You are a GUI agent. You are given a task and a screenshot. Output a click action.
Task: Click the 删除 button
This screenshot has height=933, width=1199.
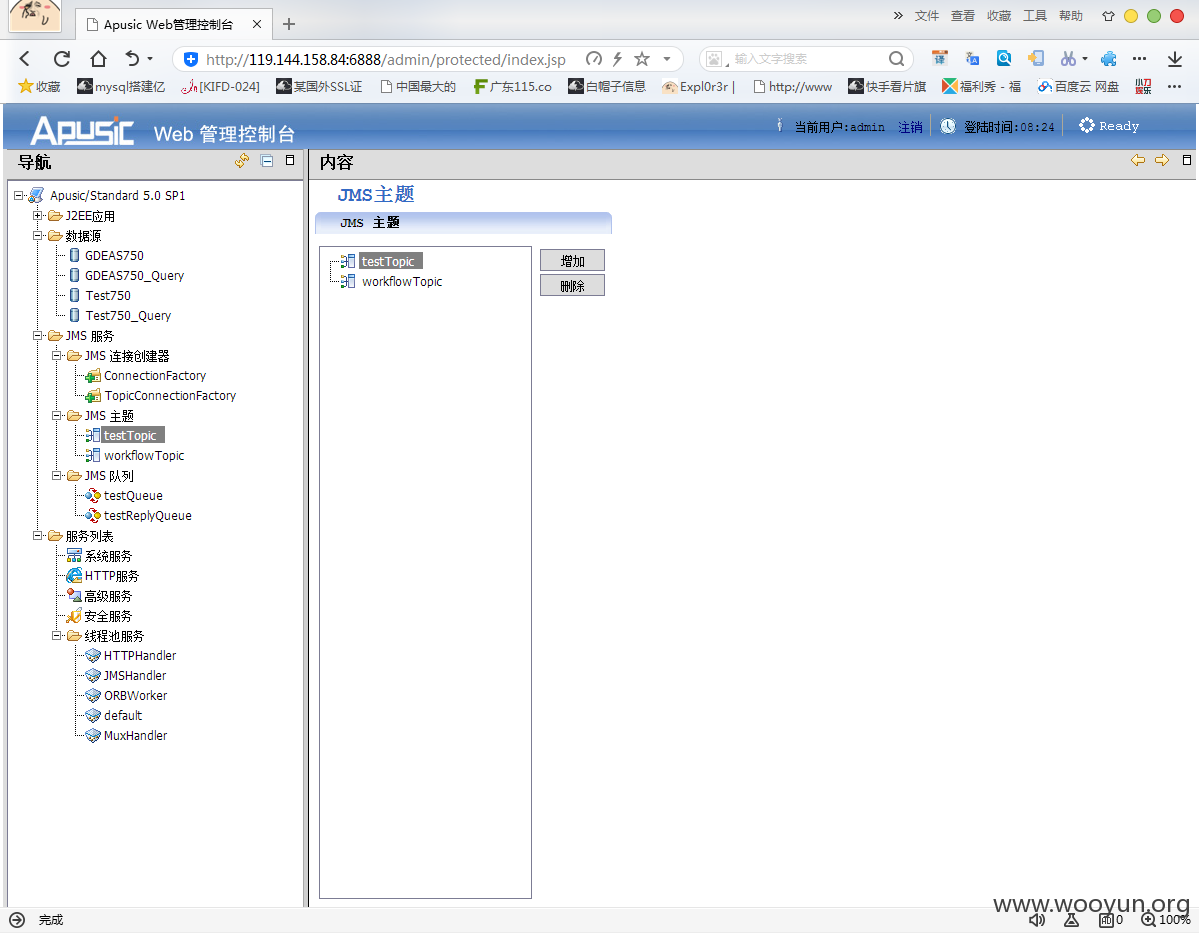coord(572,285)
